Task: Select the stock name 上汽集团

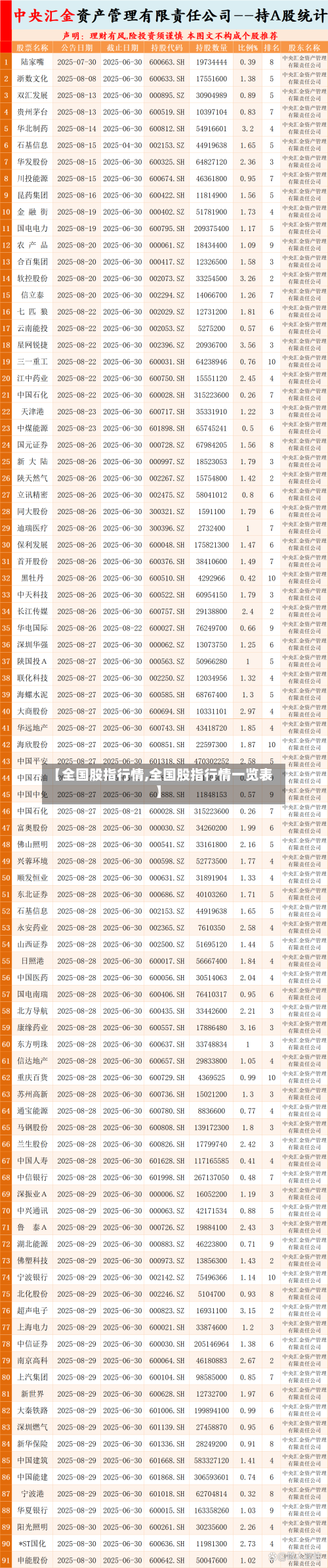Action: pyautogui.click(x=32, y=1378)
